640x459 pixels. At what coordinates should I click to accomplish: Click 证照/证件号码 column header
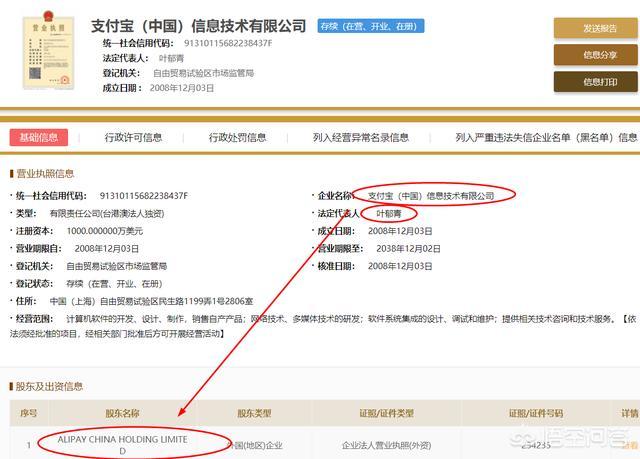click(x=536, y=413)
